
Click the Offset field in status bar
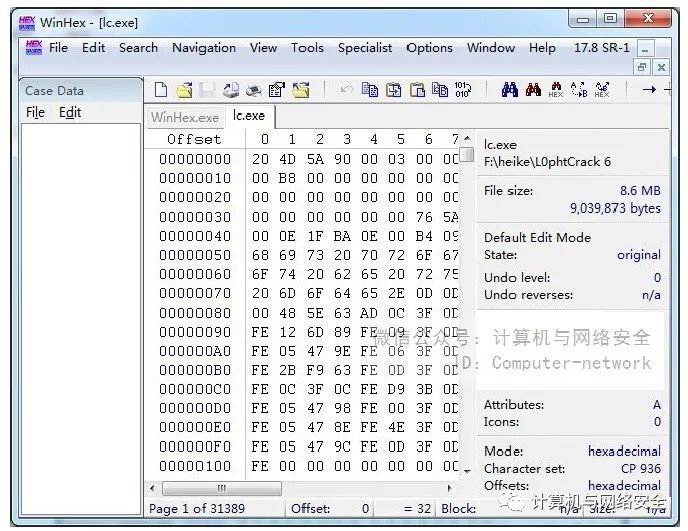pyautogui.click(x=330, y=509)
